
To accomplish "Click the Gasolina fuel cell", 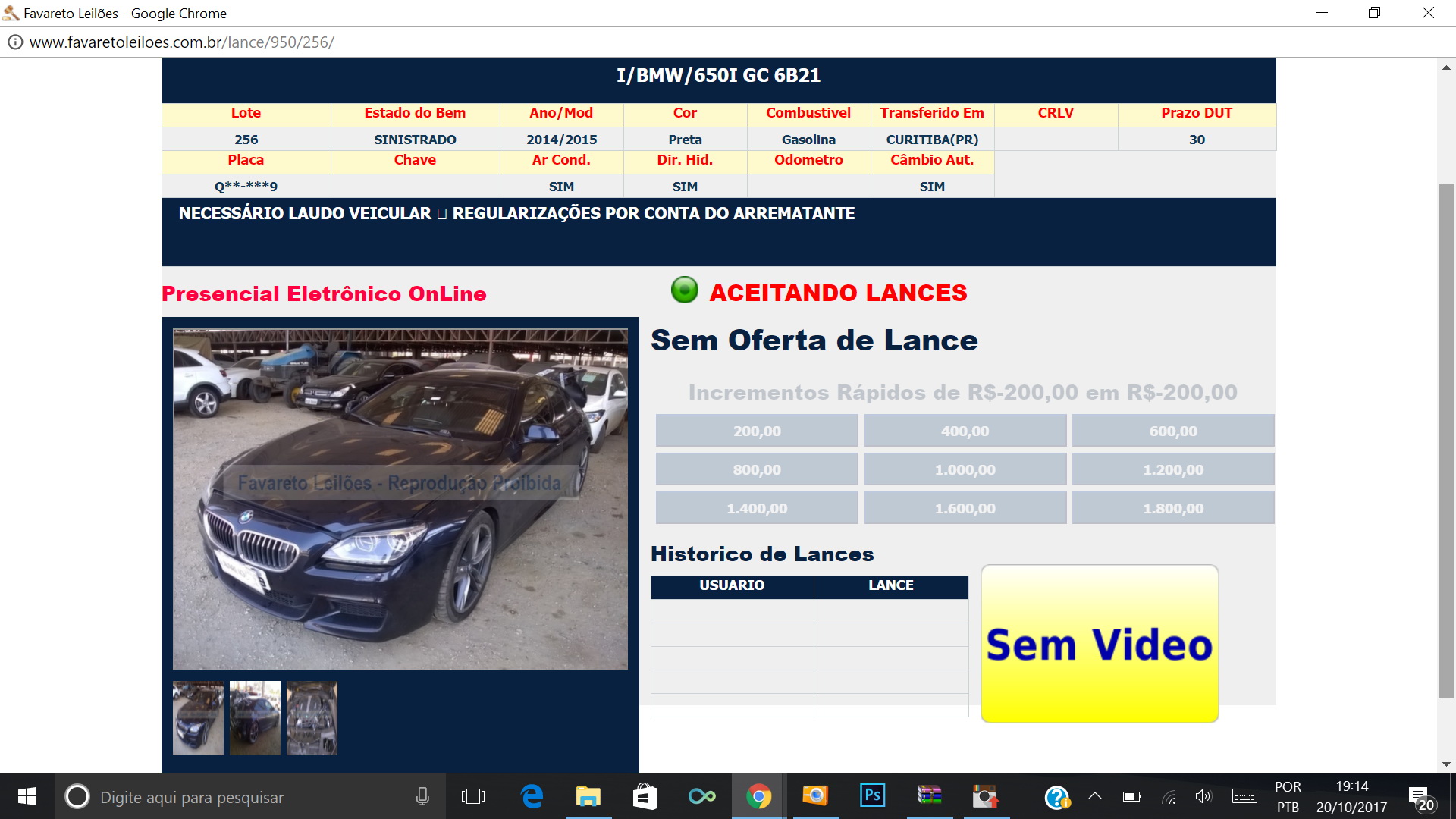I will (x=808, y=140).
